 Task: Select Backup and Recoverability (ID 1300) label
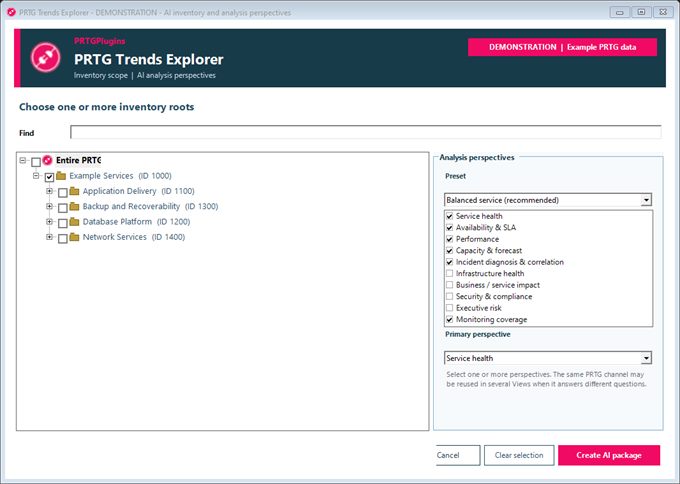(x=150, y=206)
